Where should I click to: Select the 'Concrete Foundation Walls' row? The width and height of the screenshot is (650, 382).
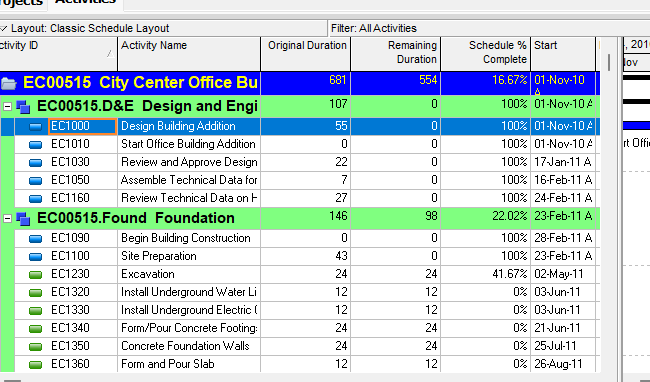click(307, 346)
